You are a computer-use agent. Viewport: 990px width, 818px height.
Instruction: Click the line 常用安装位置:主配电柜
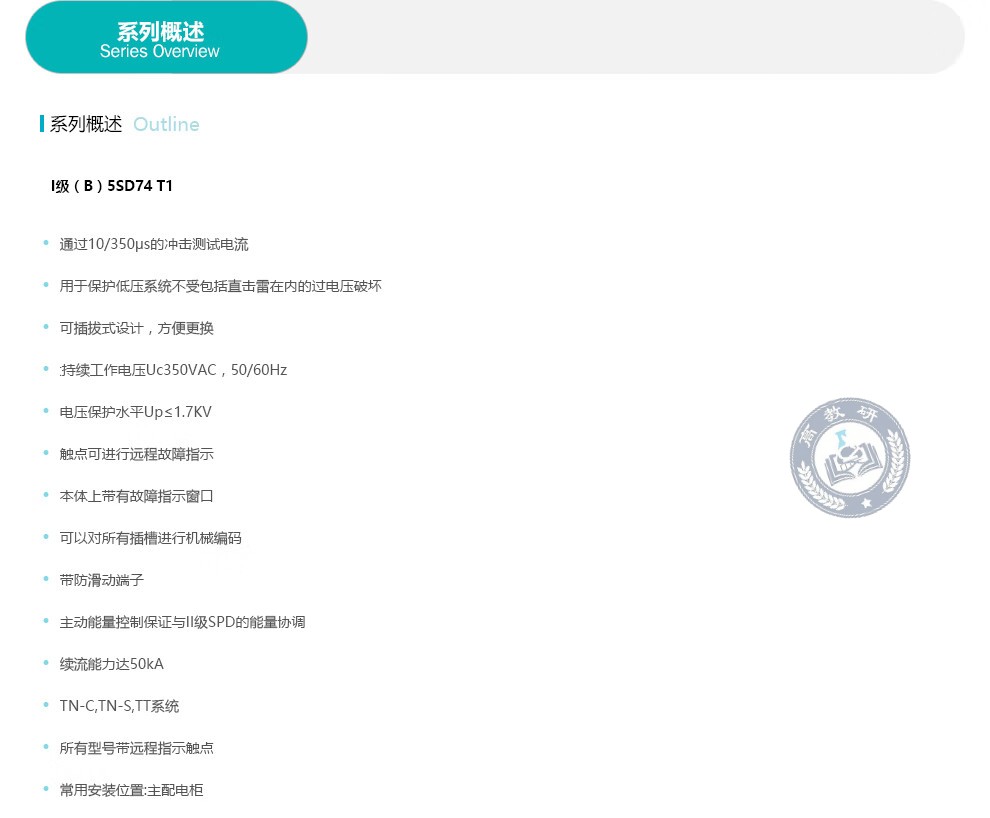[x=131, y=790]
